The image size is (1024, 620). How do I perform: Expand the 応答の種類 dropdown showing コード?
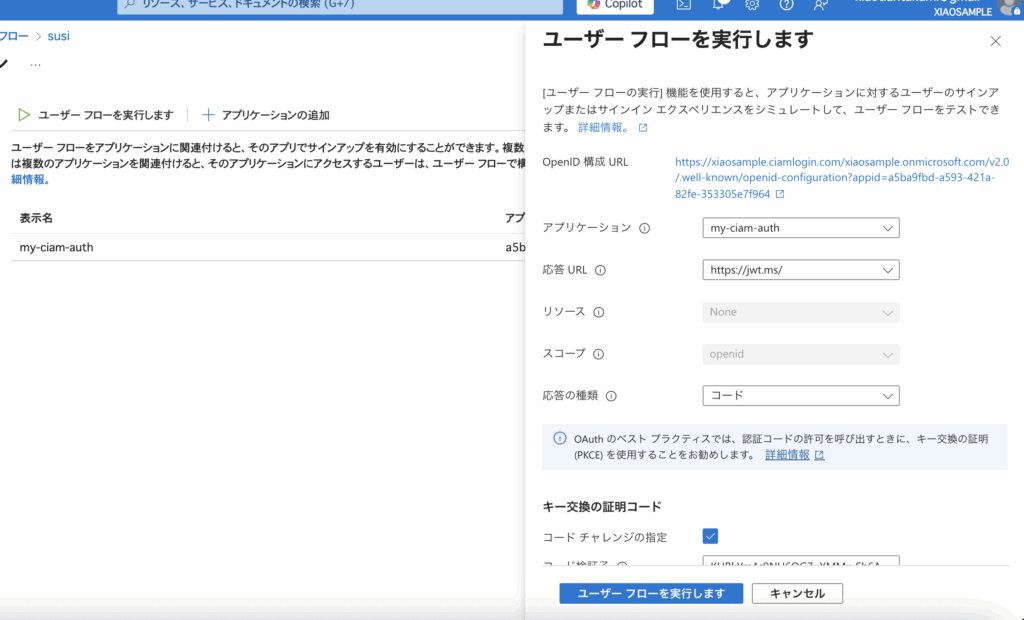pyautogui.click(x=801, y=396)
